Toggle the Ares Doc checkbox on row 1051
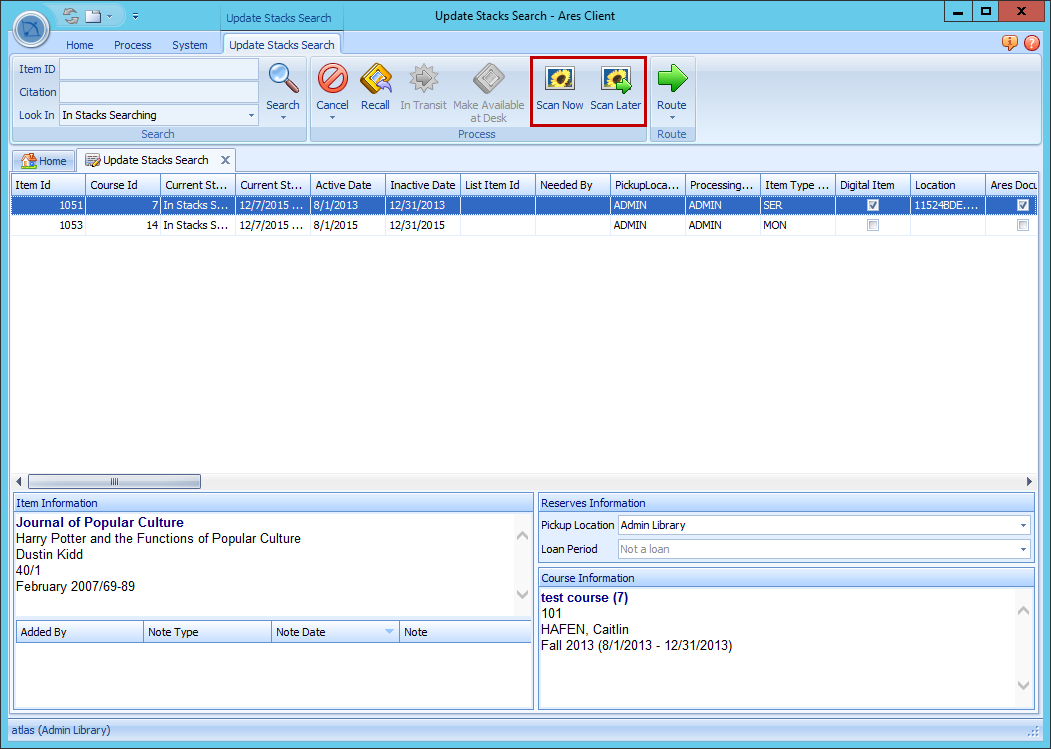 pos(1022,205)
